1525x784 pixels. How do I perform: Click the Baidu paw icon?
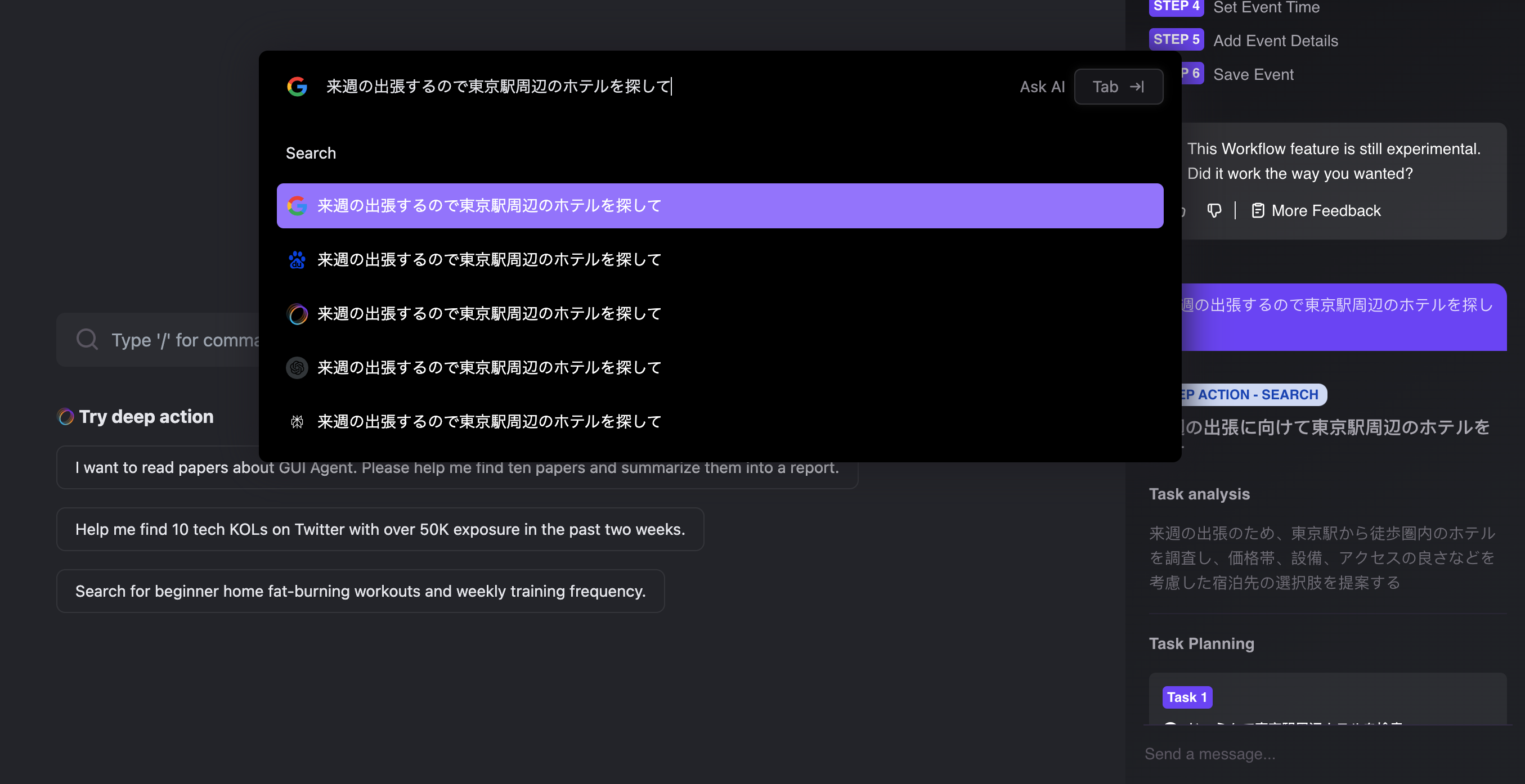[297, 260]
